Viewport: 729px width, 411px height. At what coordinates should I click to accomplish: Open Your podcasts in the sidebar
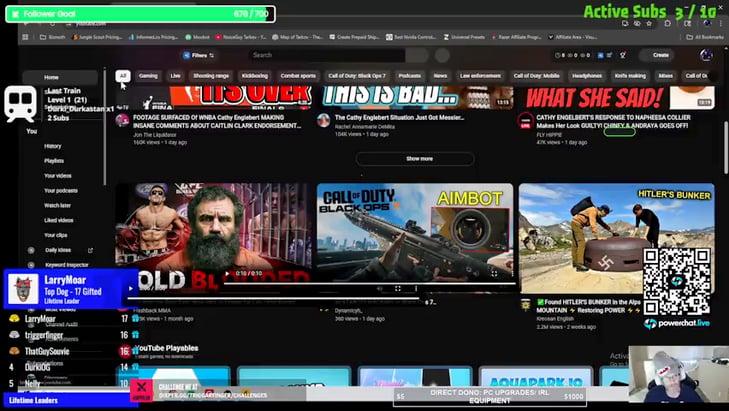tap(60, 191)
